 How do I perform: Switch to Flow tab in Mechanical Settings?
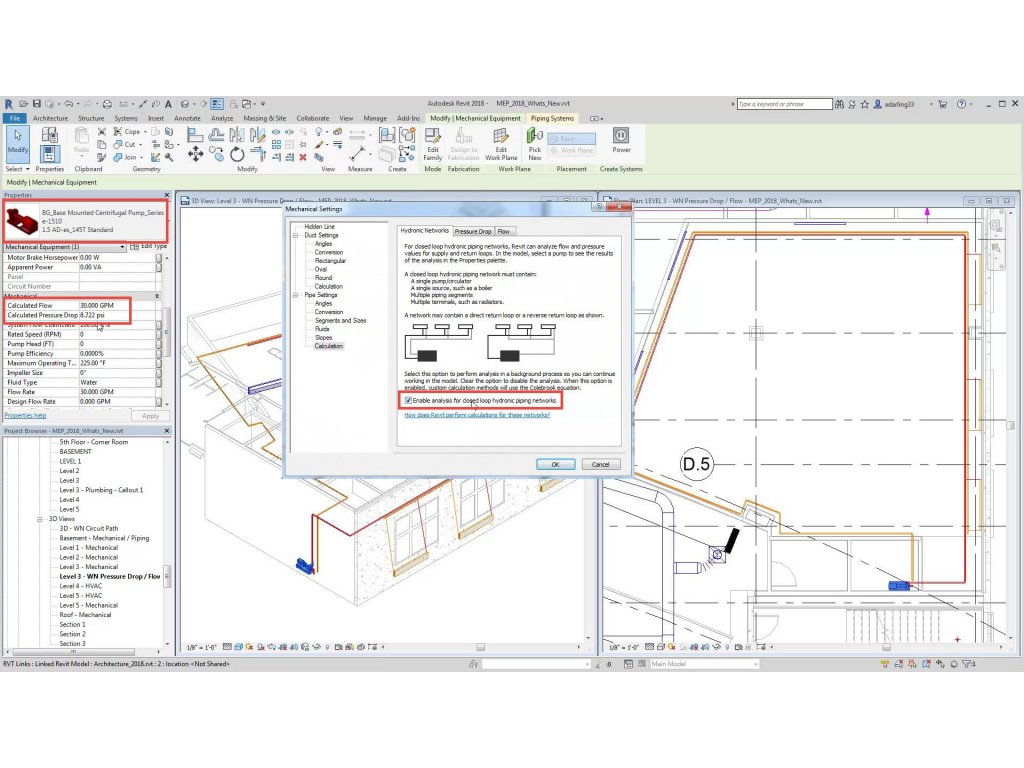[504, 231]
